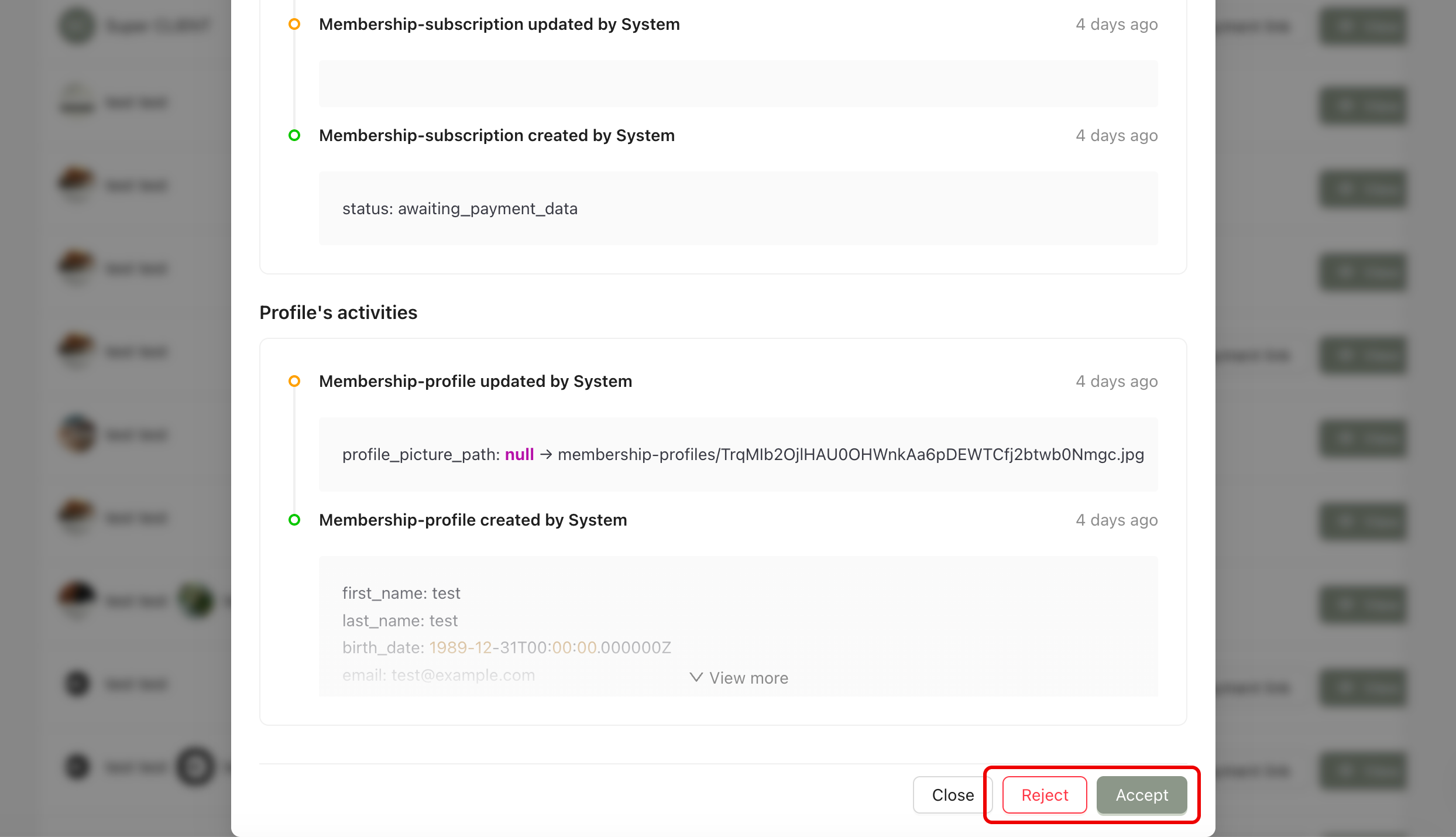Click the purple null value
This screenshot has width=1456, height=837.
pyautogui.click(x=519, y=454)
